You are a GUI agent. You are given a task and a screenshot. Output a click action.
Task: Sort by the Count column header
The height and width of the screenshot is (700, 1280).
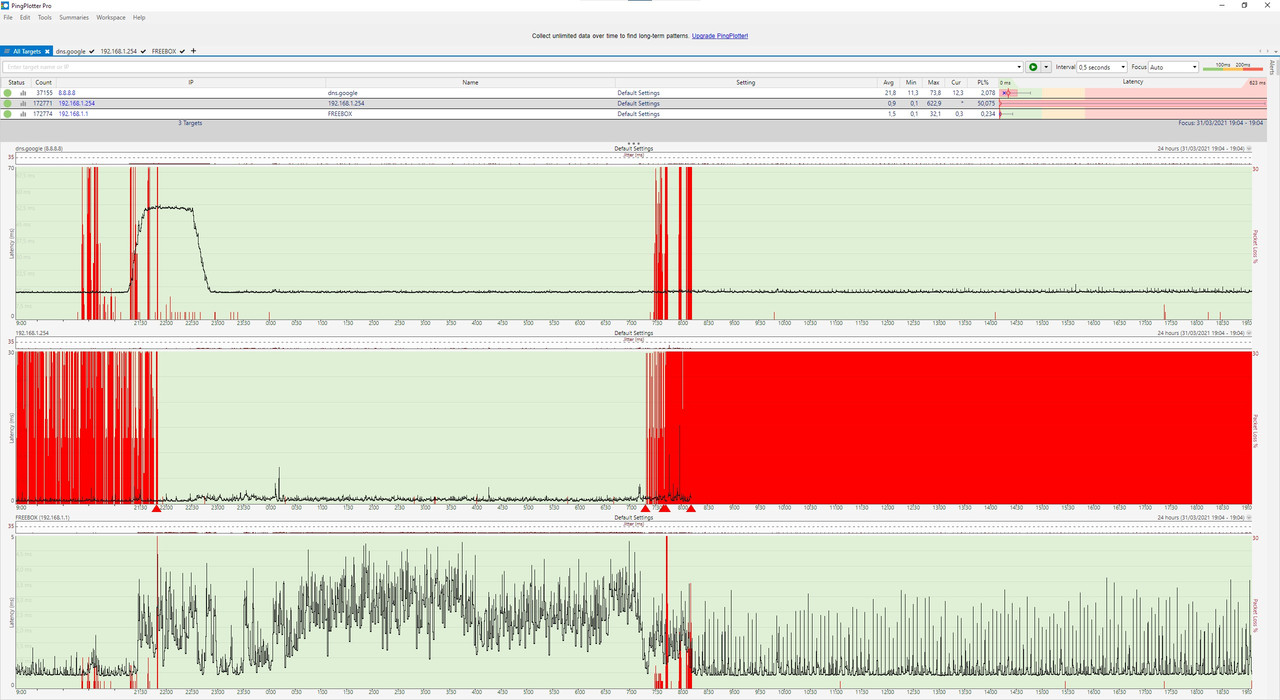43,82
